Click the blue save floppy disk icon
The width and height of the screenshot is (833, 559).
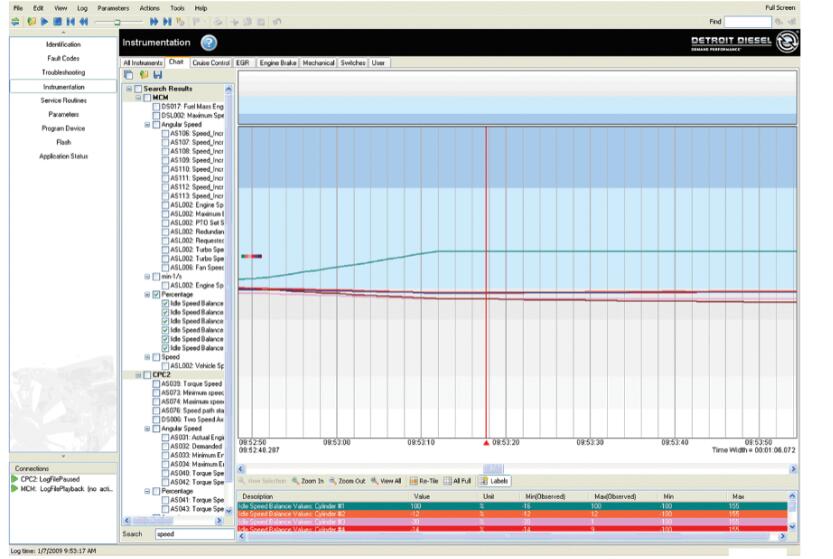click(x=157, y=75)
